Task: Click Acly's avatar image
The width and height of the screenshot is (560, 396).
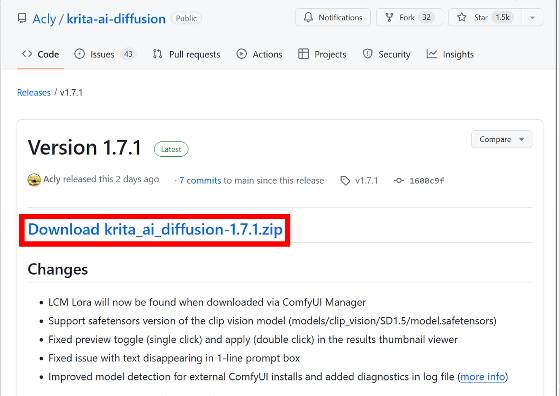Action: pyautogui.click(x=34, y=180)
